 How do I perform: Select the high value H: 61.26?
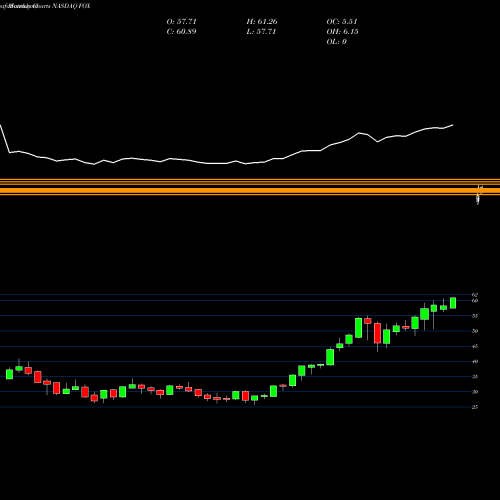[x=262, y=22]
